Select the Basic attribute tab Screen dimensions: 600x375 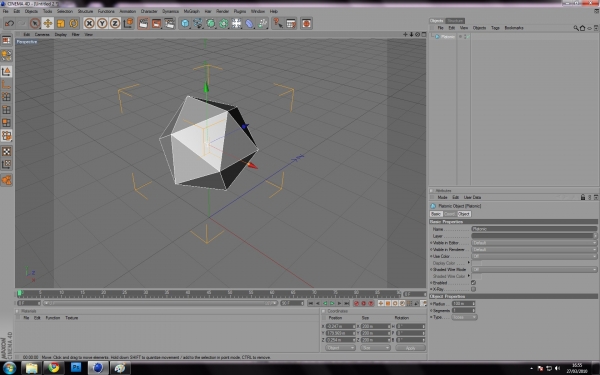(x=436, y=214)
